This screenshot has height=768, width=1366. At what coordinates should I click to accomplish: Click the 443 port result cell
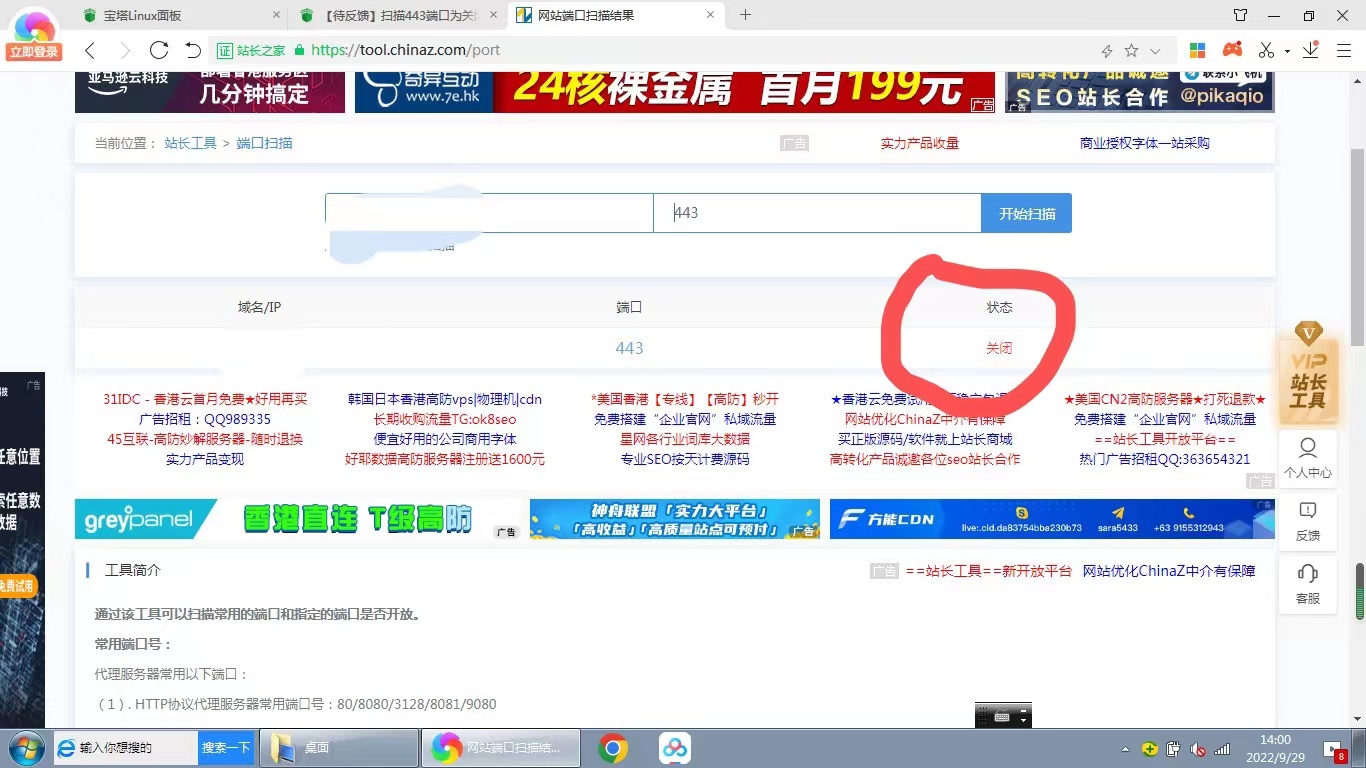pos(629,348)
